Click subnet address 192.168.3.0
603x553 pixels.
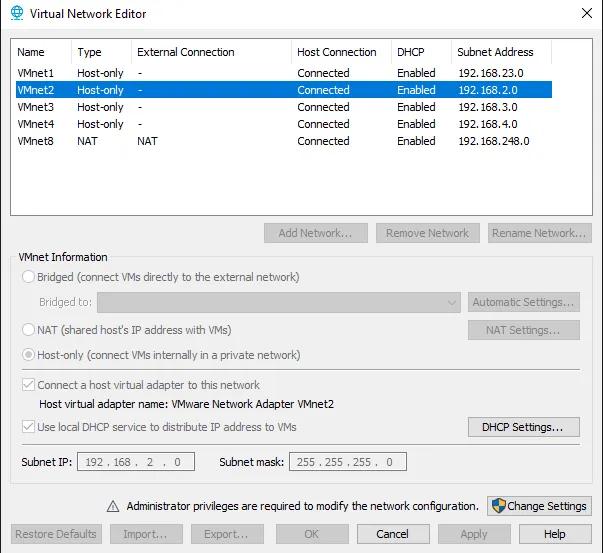(488, 107)
